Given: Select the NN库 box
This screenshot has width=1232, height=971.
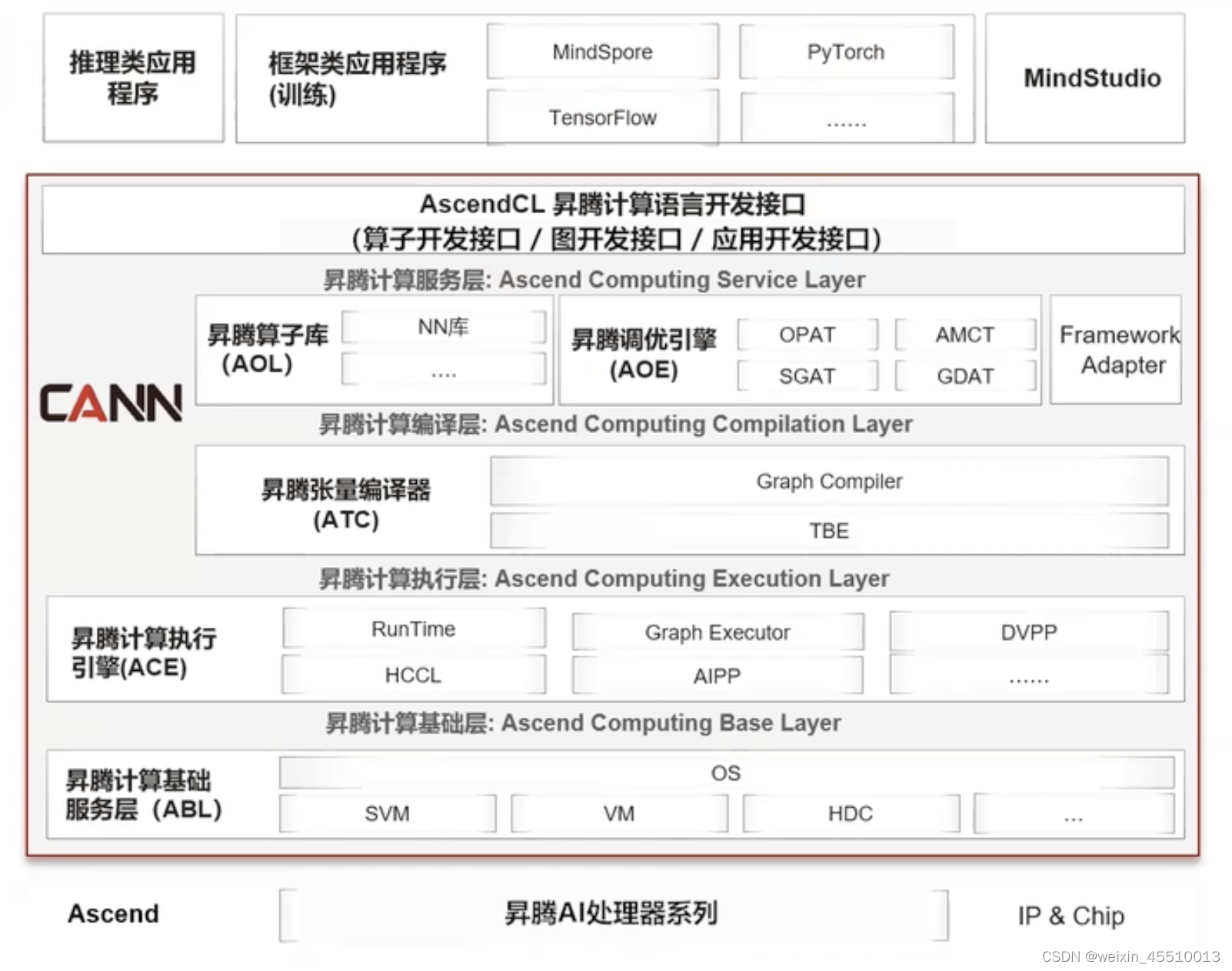Looking at the screenshot, I should (x=444, y=327).
